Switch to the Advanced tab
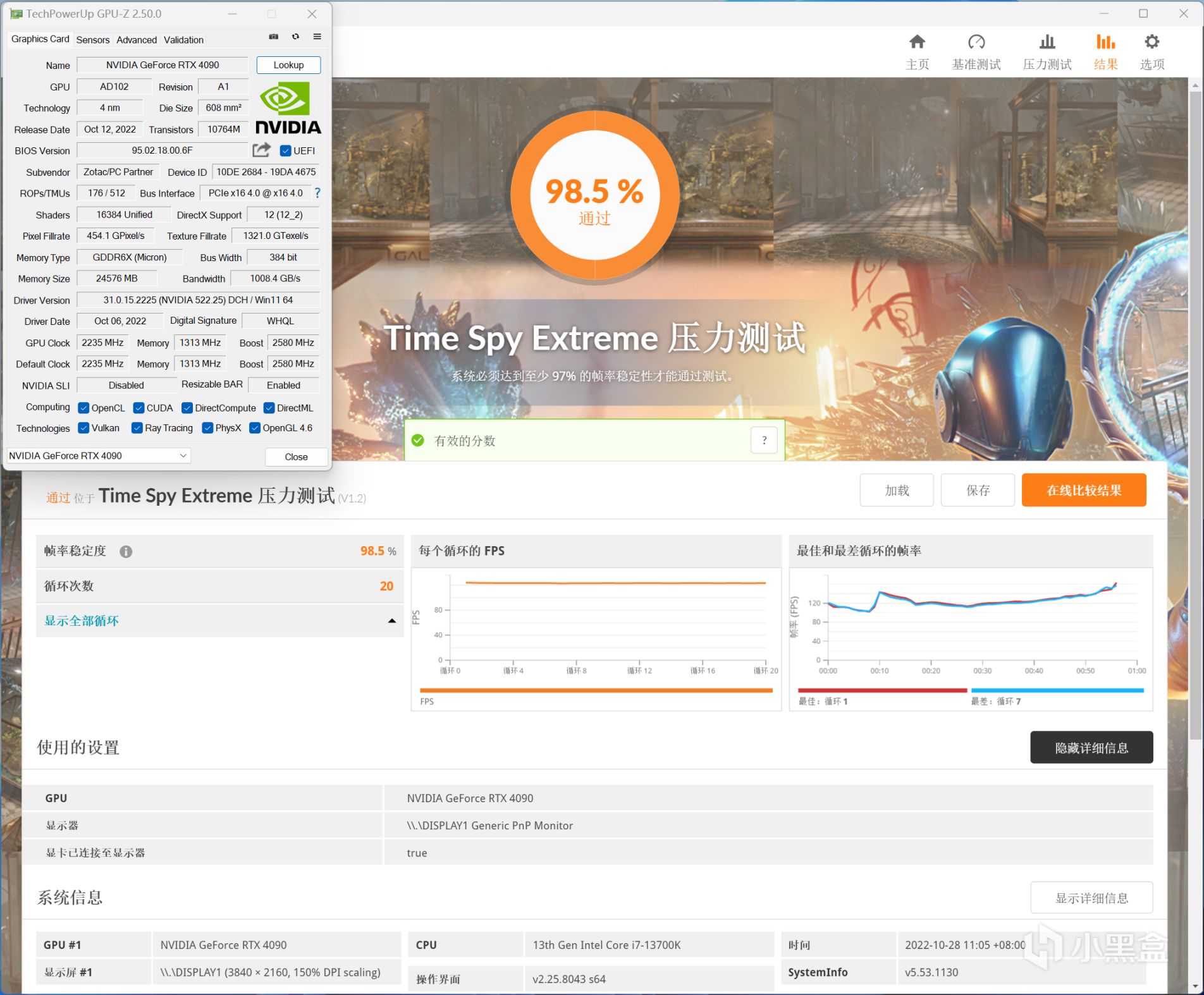This screenshot has width=1204, height=995. [x=137, y=40]
